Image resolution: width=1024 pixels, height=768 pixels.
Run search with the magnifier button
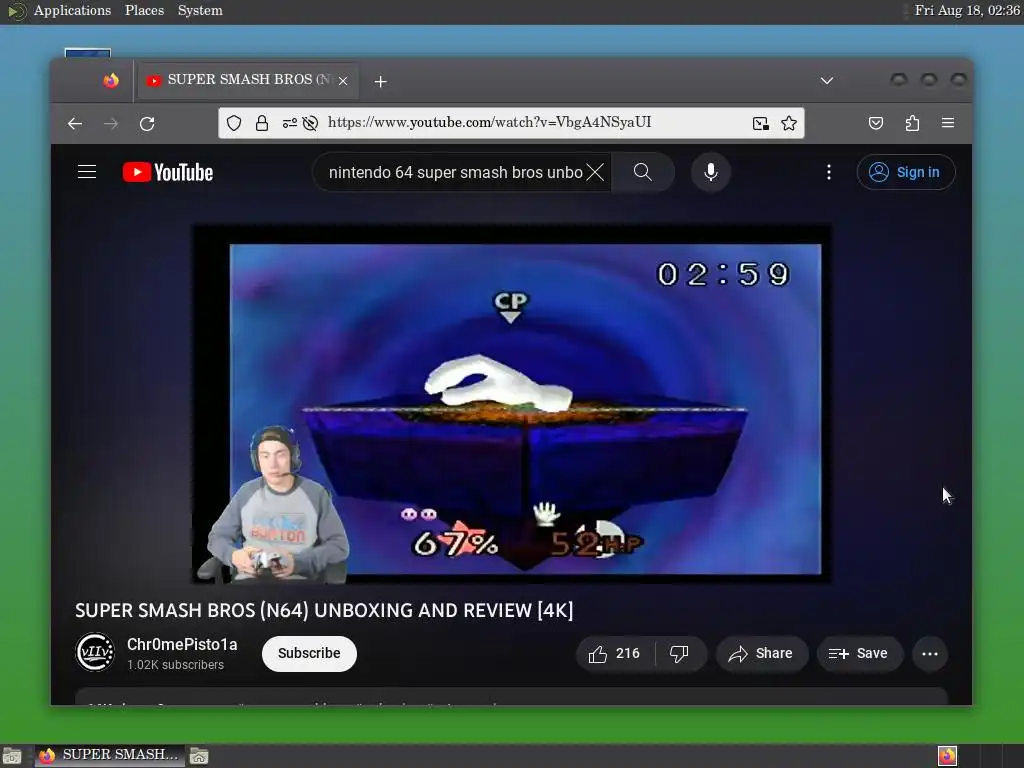[643, 172]
